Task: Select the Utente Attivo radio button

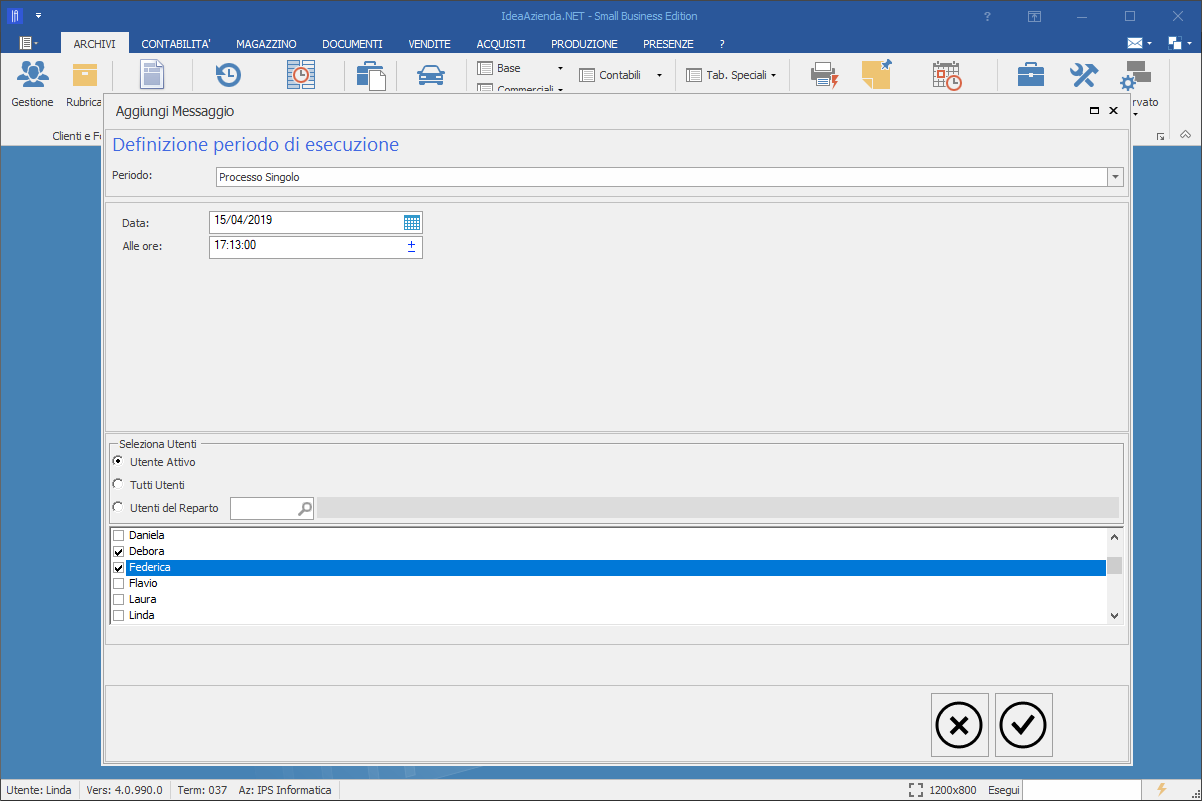Action: [x=118, y=461]
